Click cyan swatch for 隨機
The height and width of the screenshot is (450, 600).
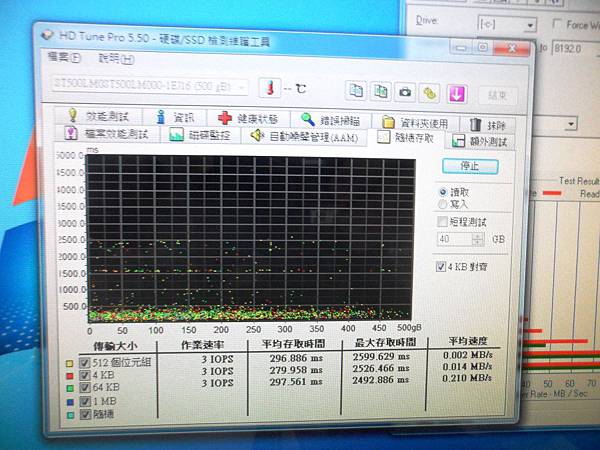[x=70, y=415]
